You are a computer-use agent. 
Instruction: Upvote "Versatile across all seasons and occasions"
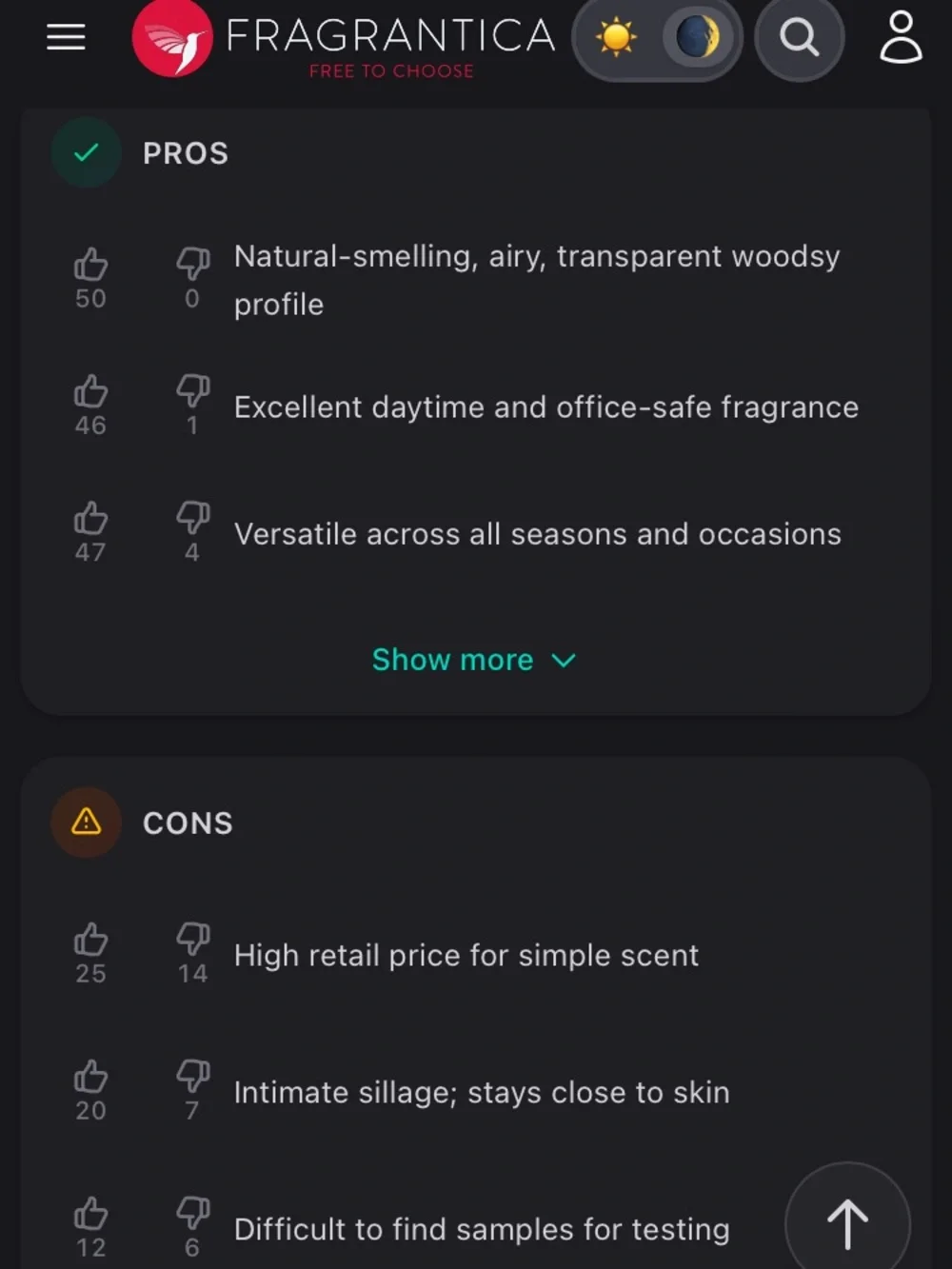point(90,518)
